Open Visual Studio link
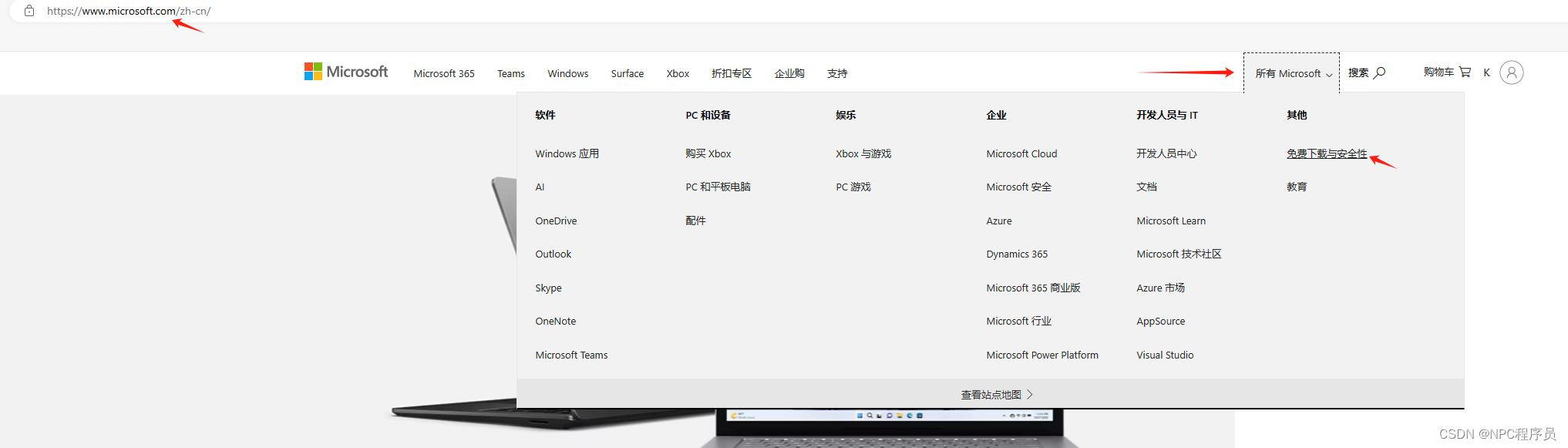The image size is (1568, 448). tap(1165, 355)
